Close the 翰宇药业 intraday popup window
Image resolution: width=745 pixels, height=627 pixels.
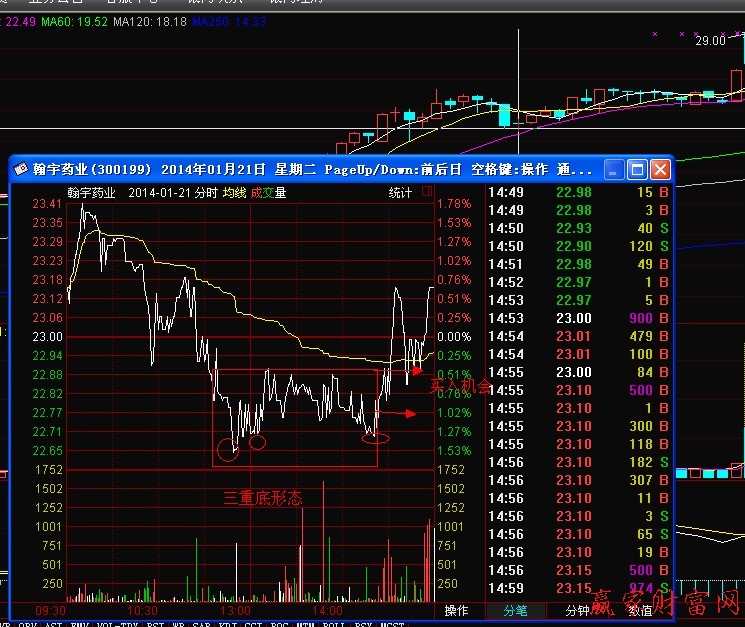point(659,169)
